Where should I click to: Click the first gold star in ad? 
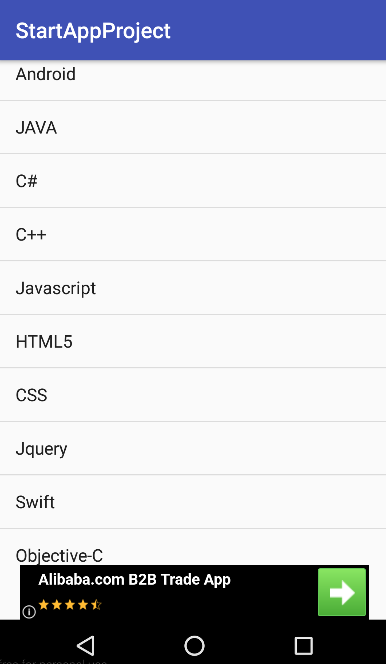pyautogui.click(x=44, y=604)
